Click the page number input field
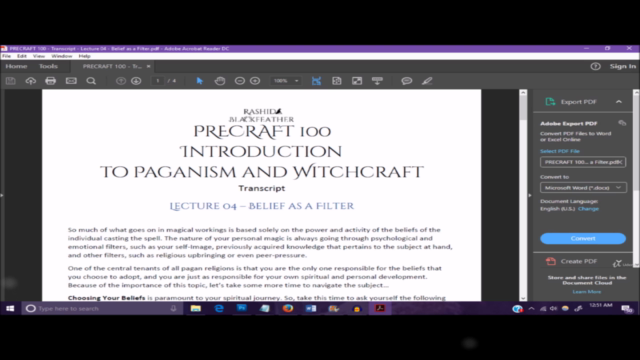This screenshot has height=360, width=640. pyautogui.click(x=158, y=81)
